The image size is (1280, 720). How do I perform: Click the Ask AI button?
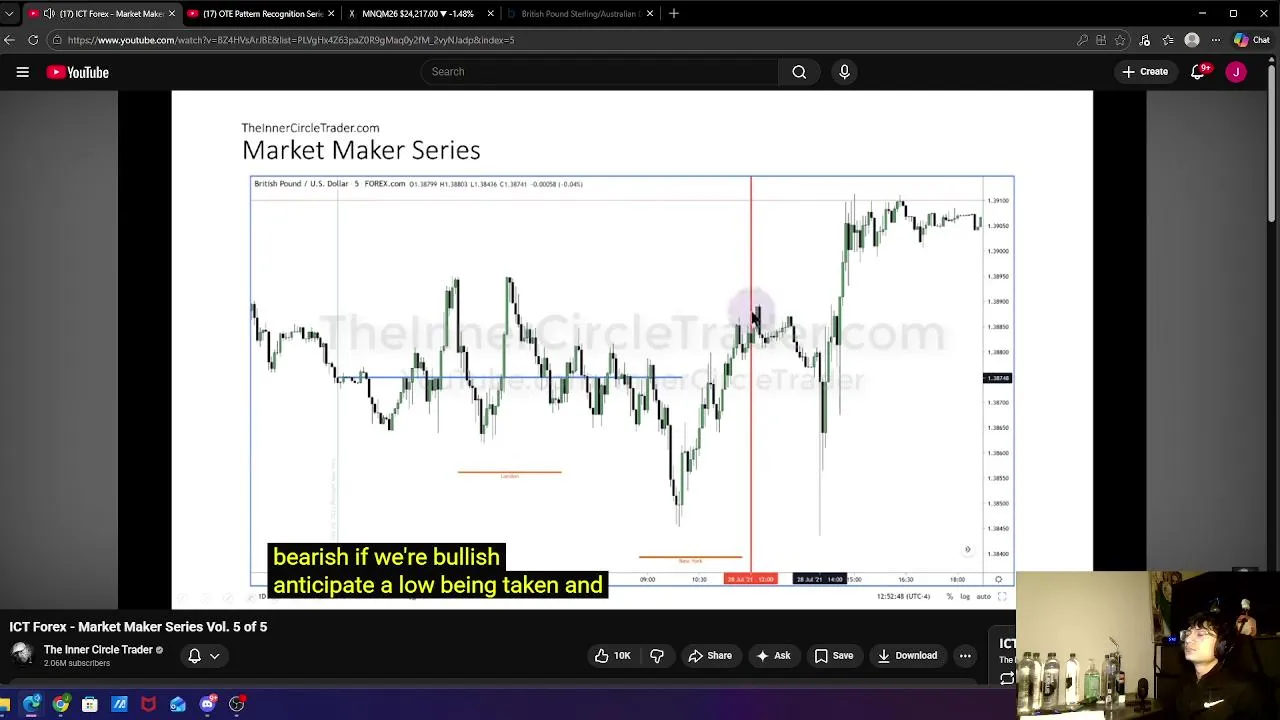pyautogui.click(x=773, y=656)
